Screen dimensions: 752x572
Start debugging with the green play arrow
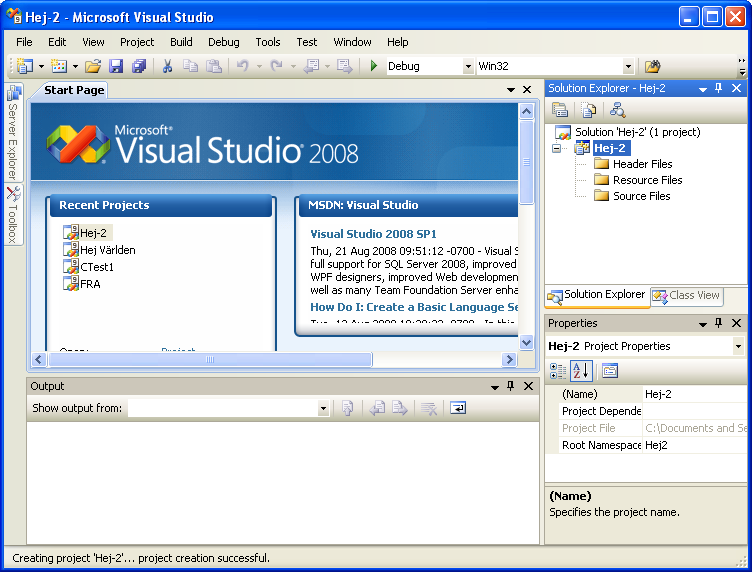pos(374,66)
